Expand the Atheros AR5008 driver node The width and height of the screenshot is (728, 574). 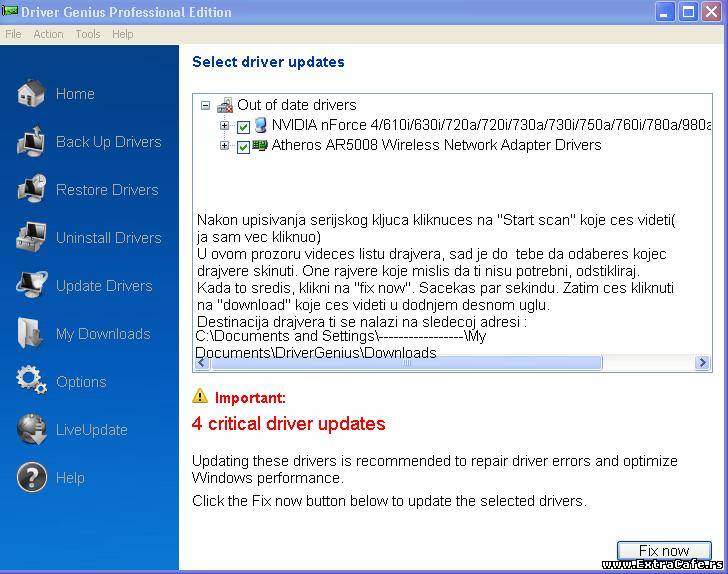225,146
